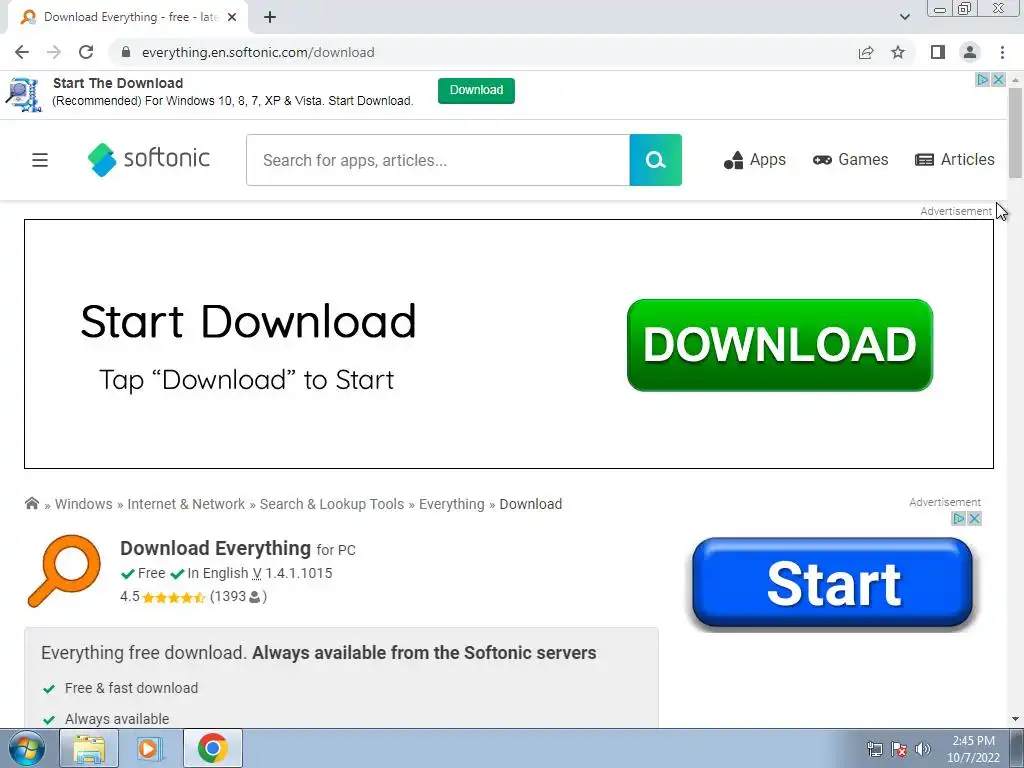Click the padlock site info icon
1024x768 pixels.
127,52
